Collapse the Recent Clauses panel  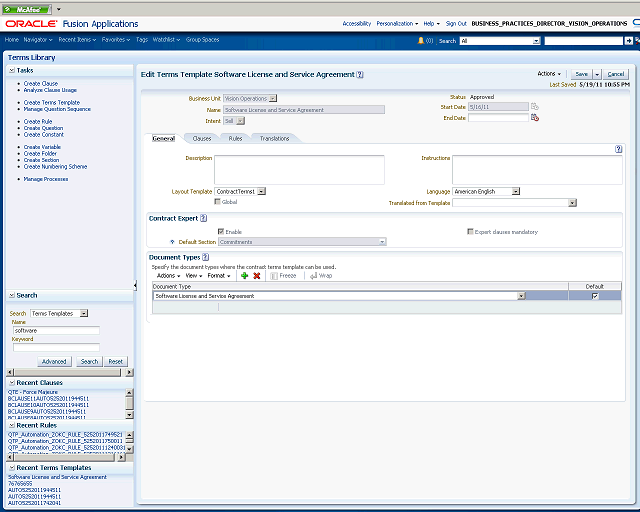(12, 383)
